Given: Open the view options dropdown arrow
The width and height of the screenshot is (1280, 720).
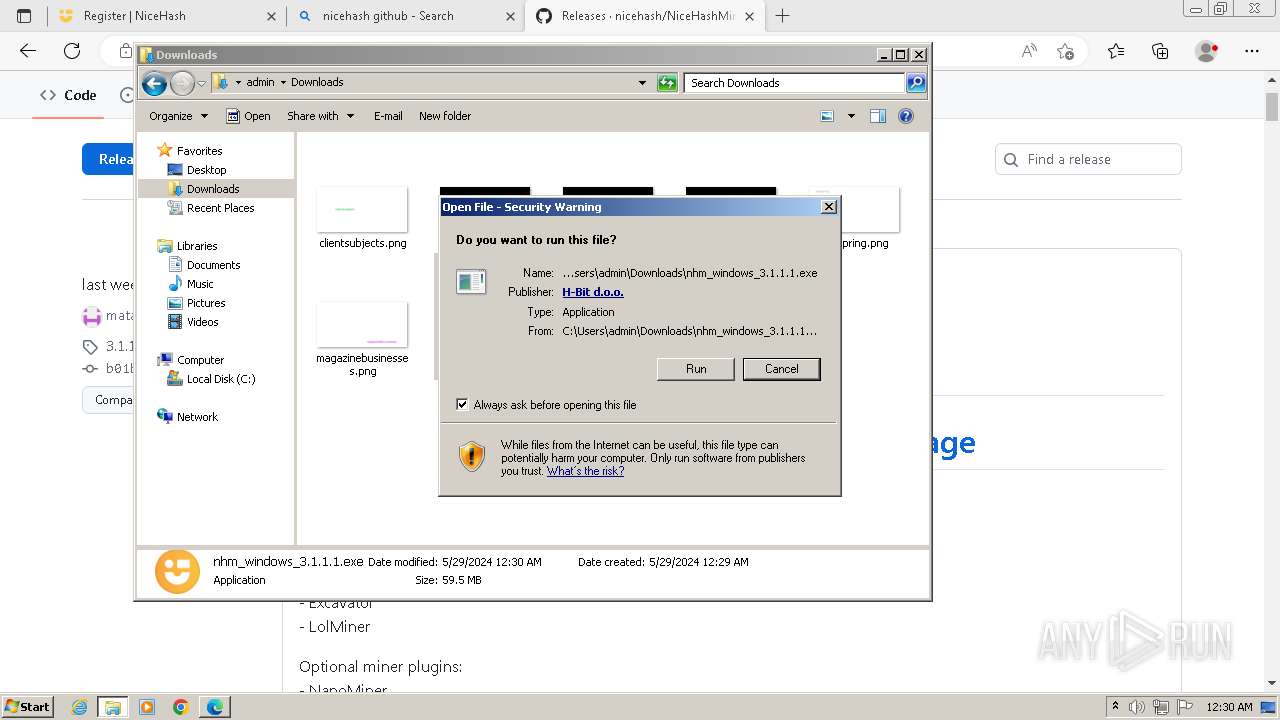Looking at the screenshot, I should point(851,116).
